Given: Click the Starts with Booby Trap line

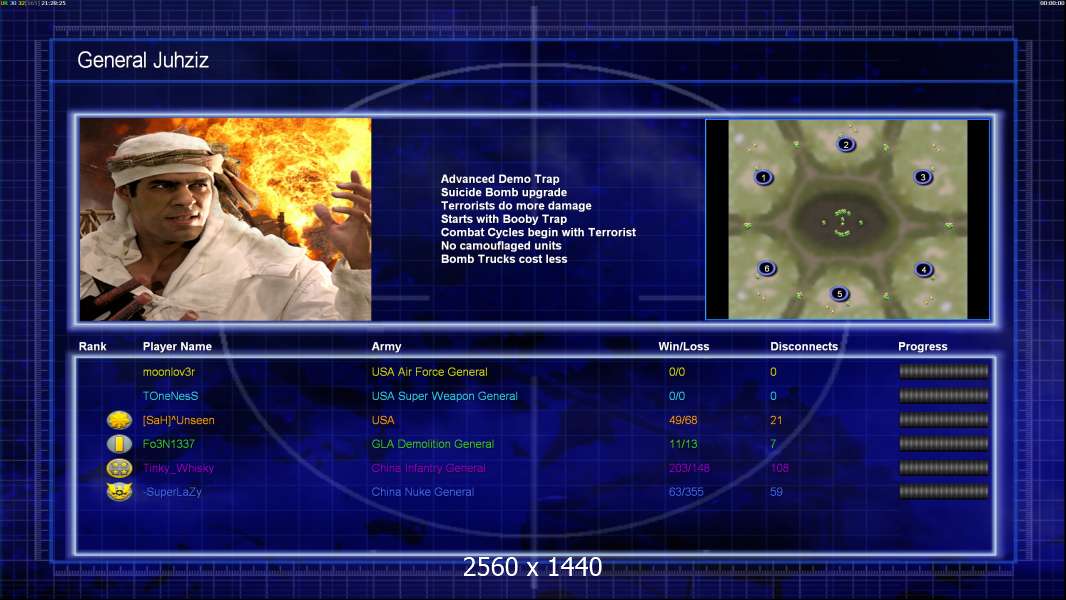Looking at the screenshot, I should [504, 219].
